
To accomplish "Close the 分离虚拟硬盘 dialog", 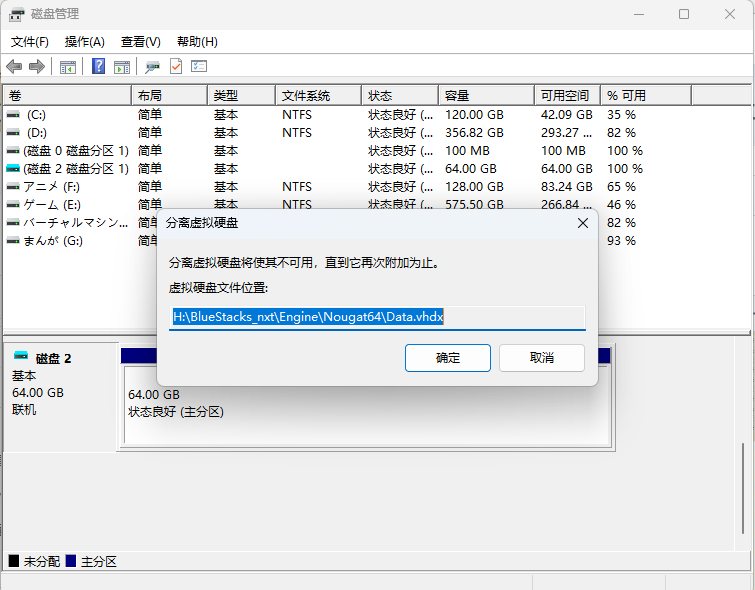I will [x=583, y=223].
